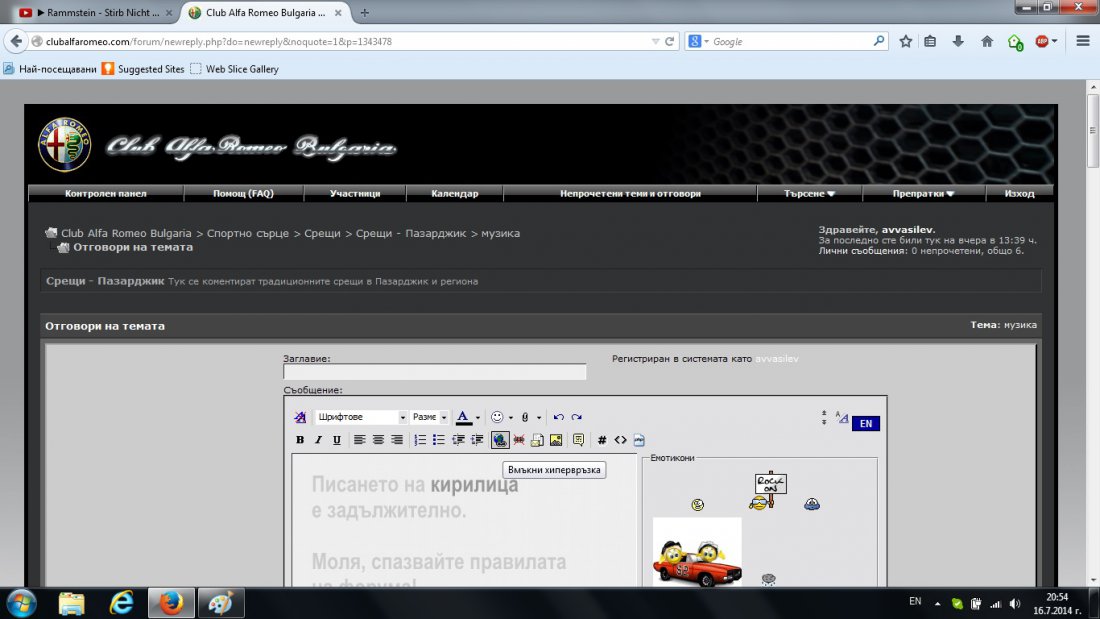The width and height of the screenshot is (1100, 619).
Task: Open the Шрифтове font dropdown
Action: (361, 417)
